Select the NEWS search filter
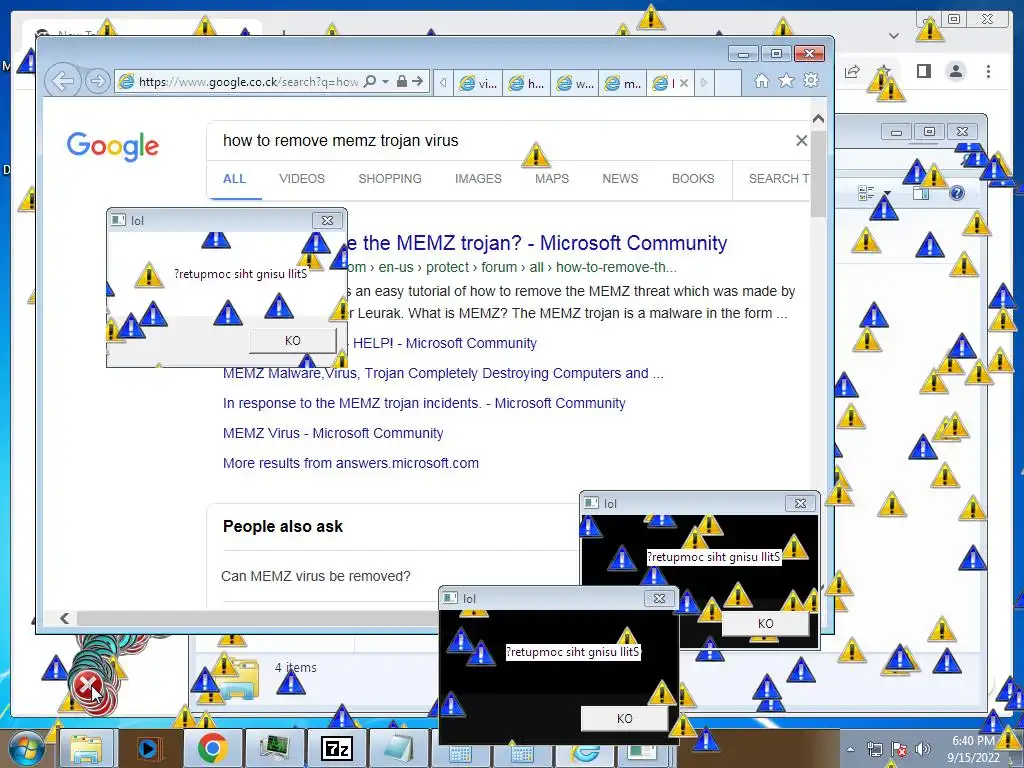1024x768 pixels. (x=620, y=179)
